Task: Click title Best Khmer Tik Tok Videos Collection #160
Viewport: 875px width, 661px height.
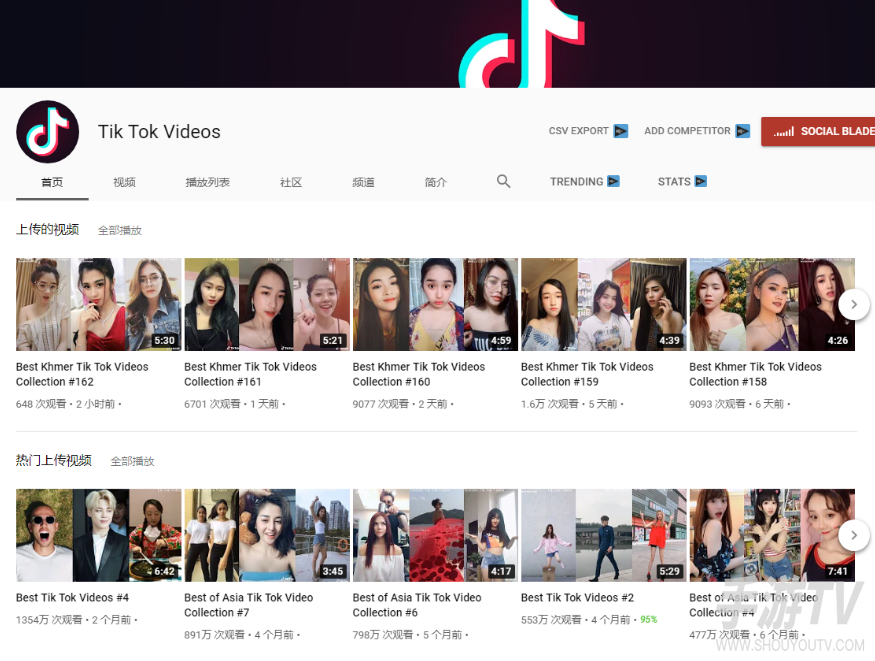Action: [419, 374]
